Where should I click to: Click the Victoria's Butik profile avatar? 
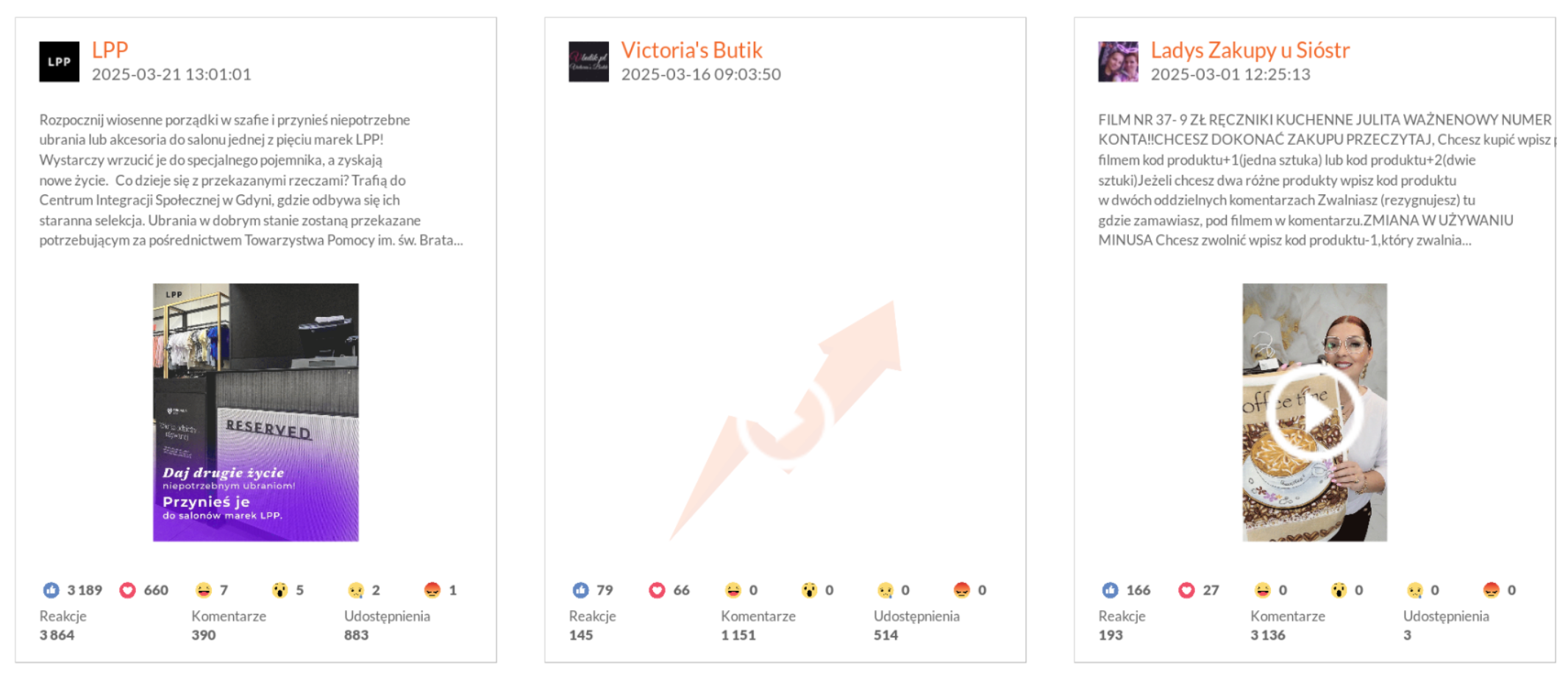[588, 62]
